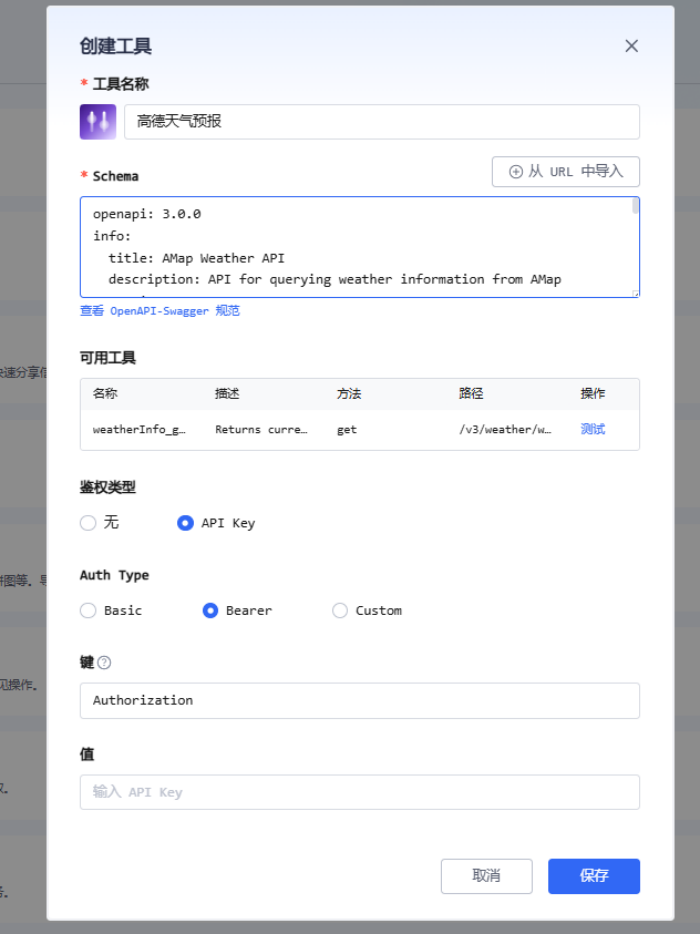Click the 取消 button

pos(487,876)
